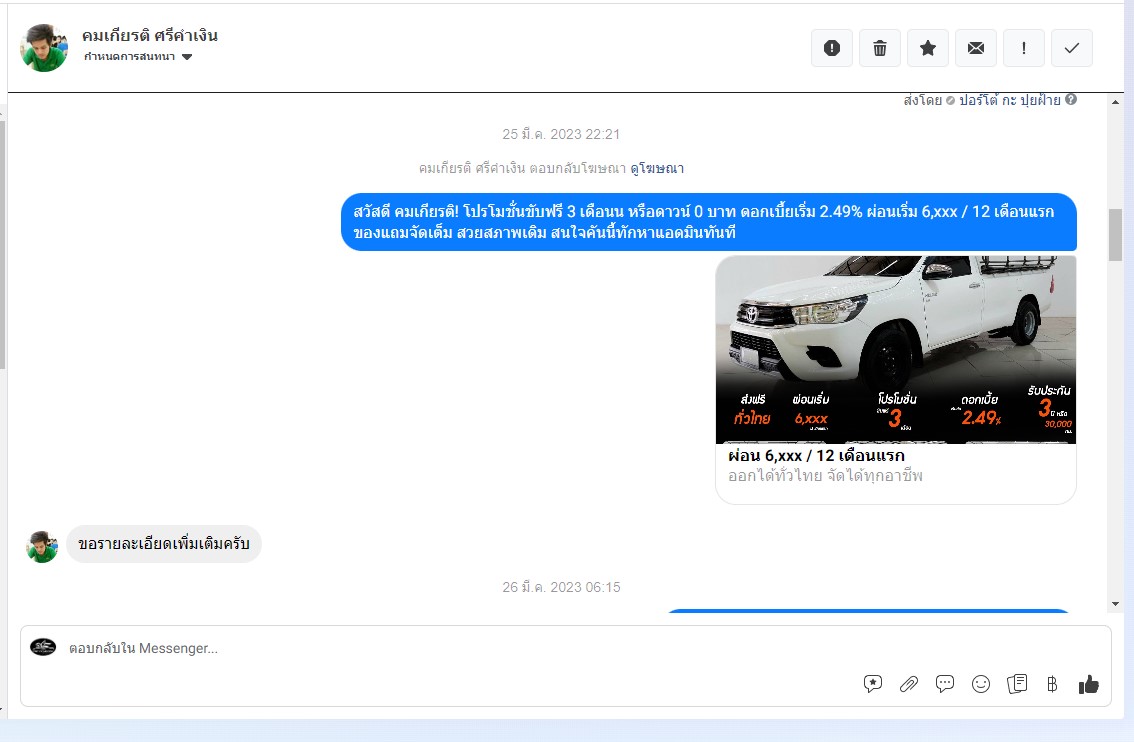Click the ดูโฆษณา link
Image resolution: width=1134 pixels, height=742 pixels.
click(657, 169)
